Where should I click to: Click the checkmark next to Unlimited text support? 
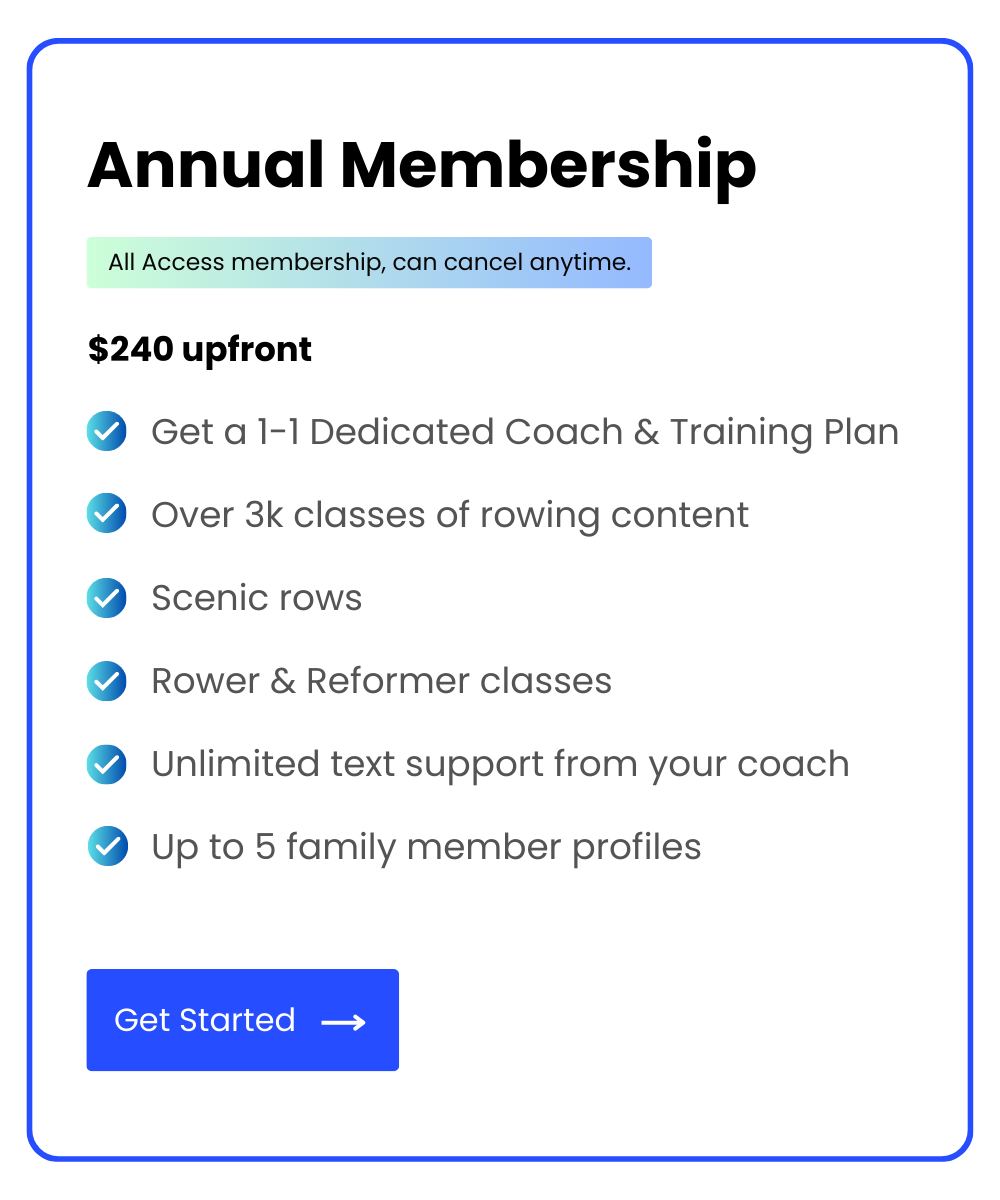point(107,764)
